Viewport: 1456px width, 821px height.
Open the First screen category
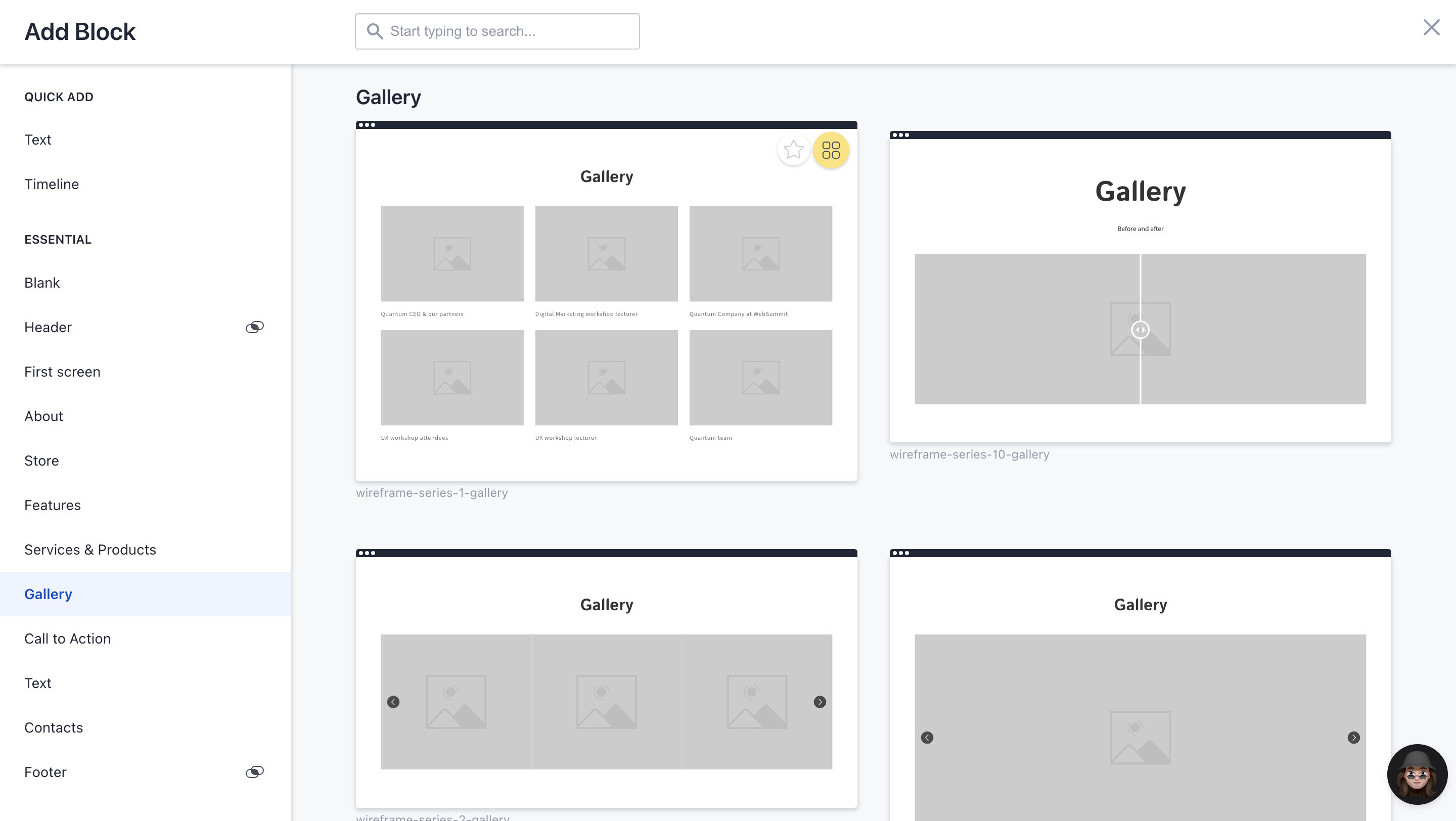pos(145,372)
